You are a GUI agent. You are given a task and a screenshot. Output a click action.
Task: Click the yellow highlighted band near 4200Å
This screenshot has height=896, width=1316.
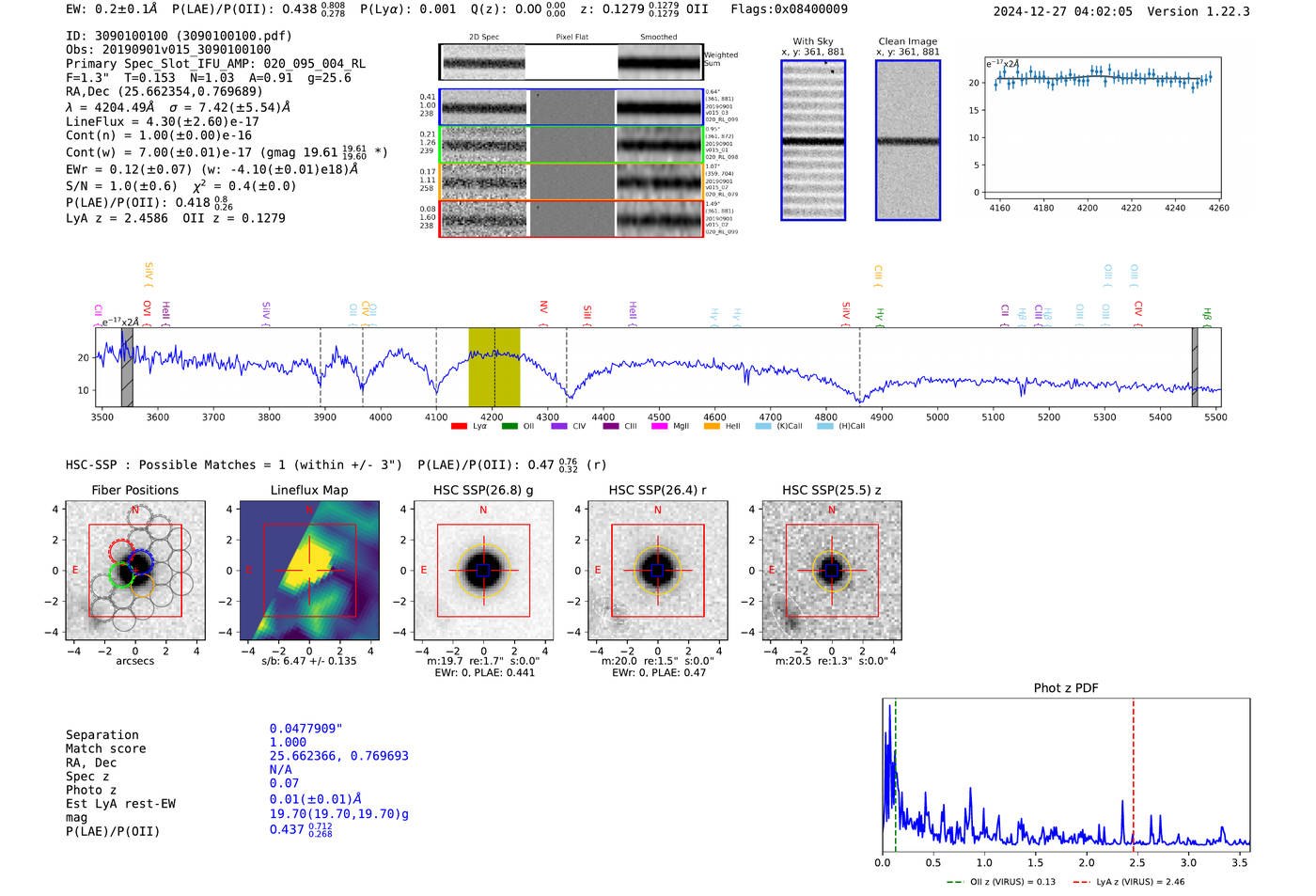pos(494,368)
